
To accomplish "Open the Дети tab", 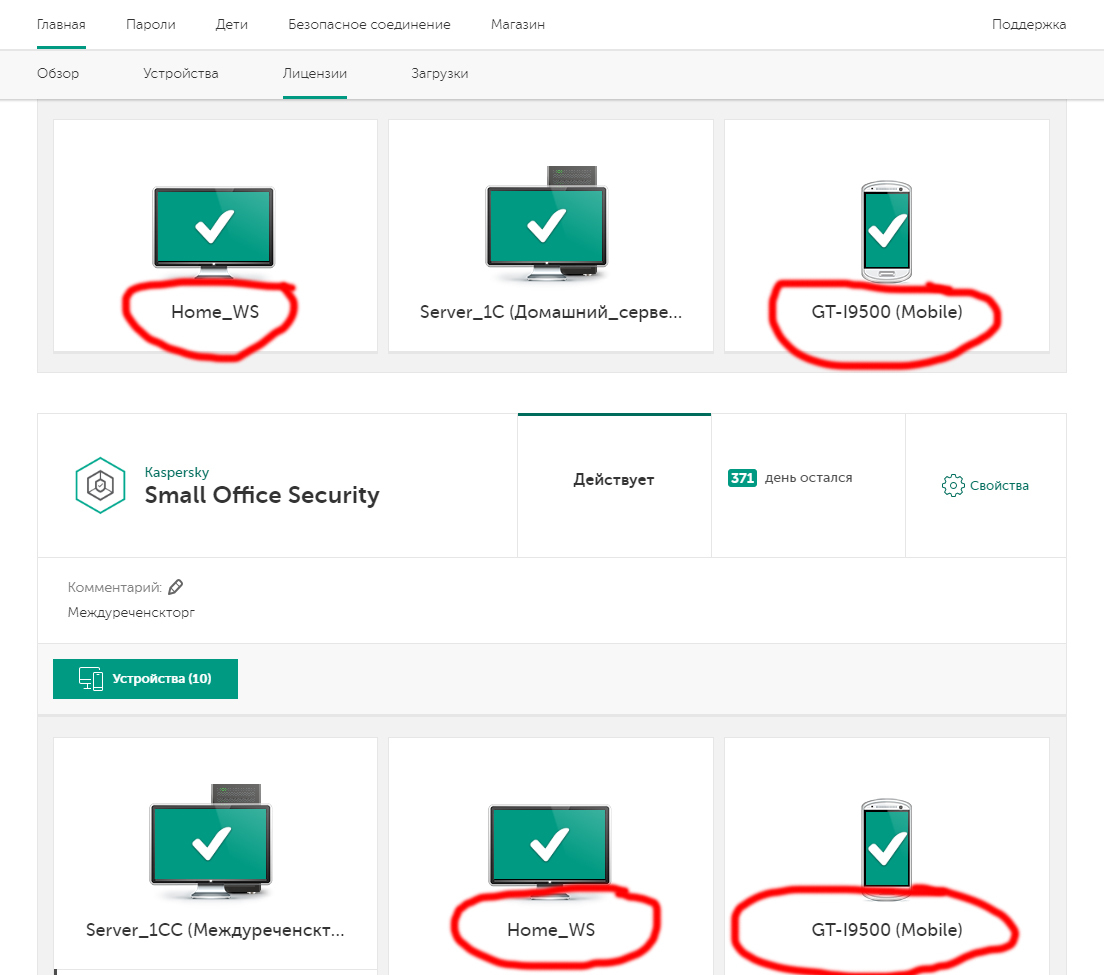I will (x=232, y=25).
